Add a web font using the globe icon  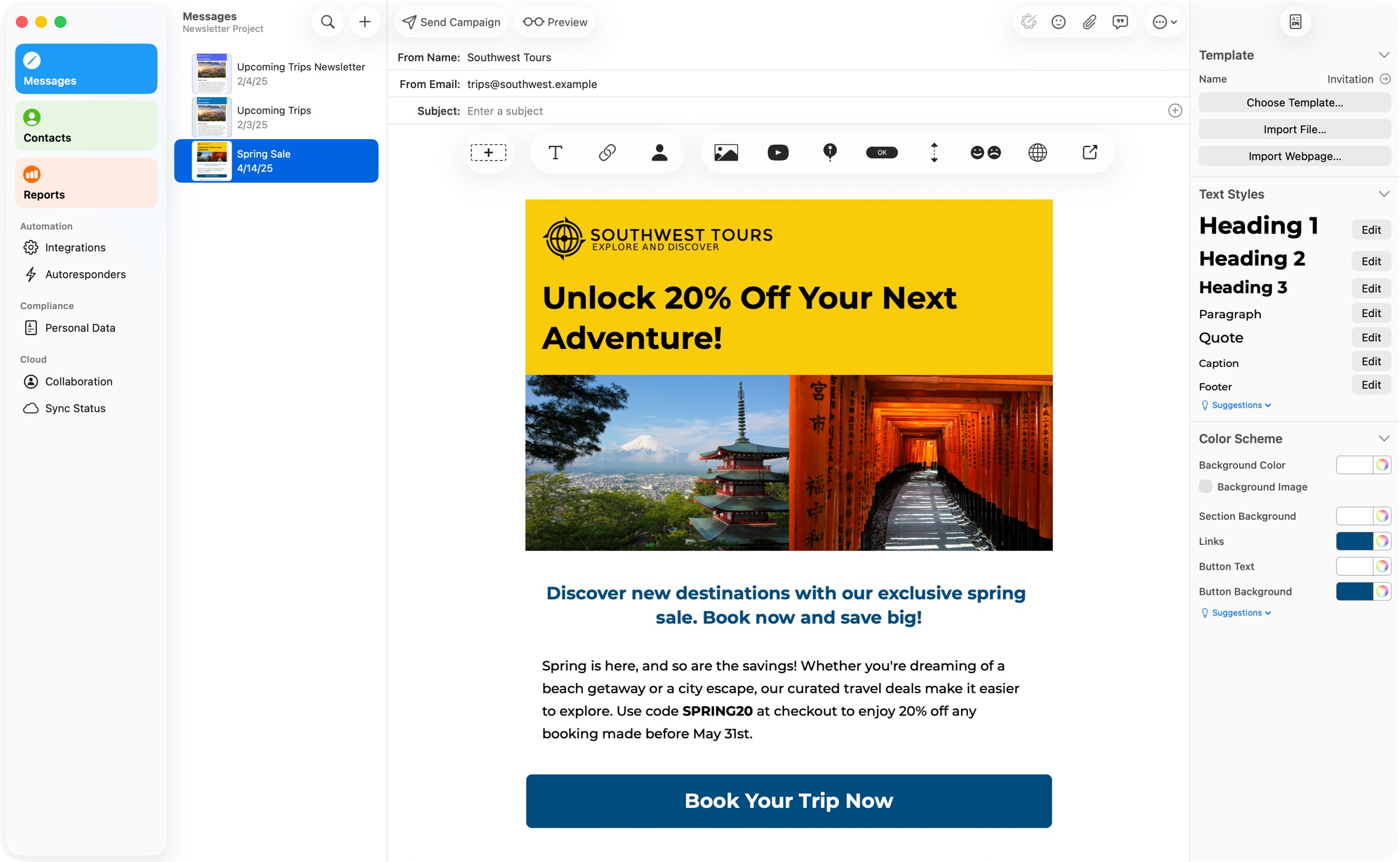pos(1038,152)
